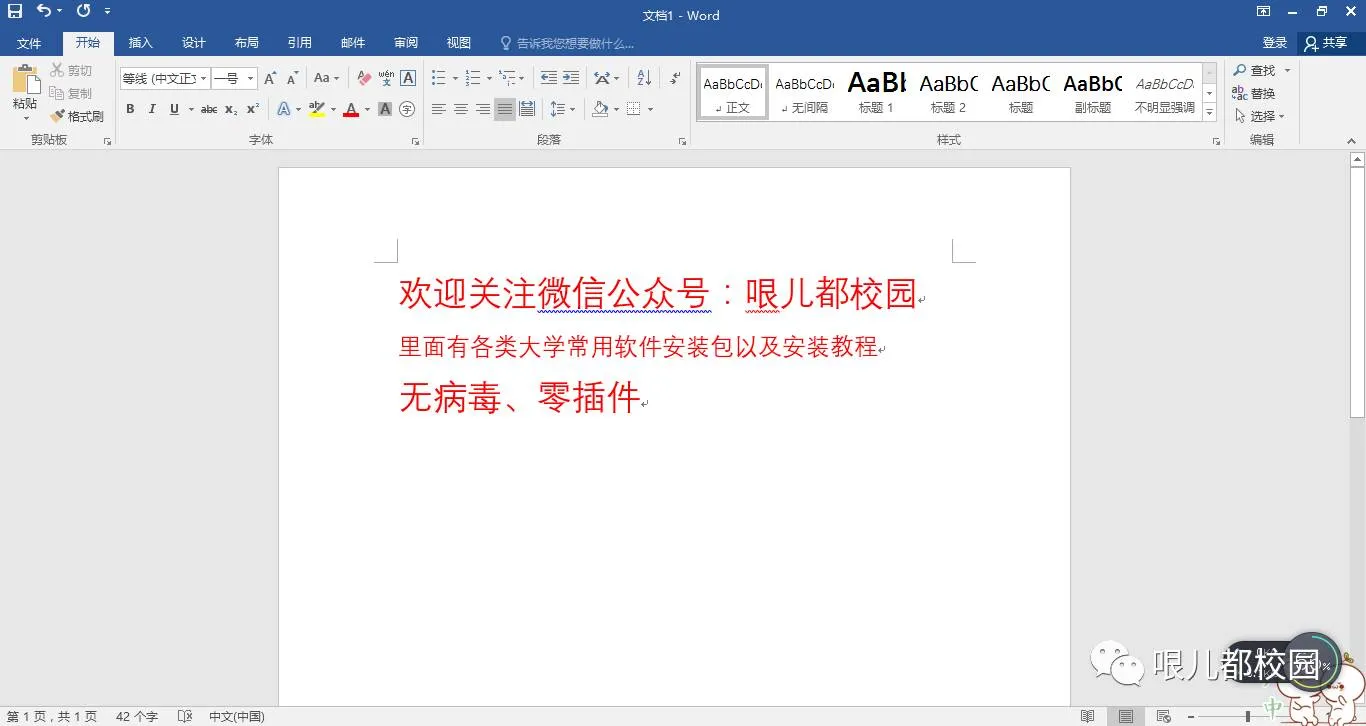Image resolution: width=1366 pixels, height=726 pixels.
Task: Open the Change Case (Aa) dropdown
Action: tap(326, 78)
